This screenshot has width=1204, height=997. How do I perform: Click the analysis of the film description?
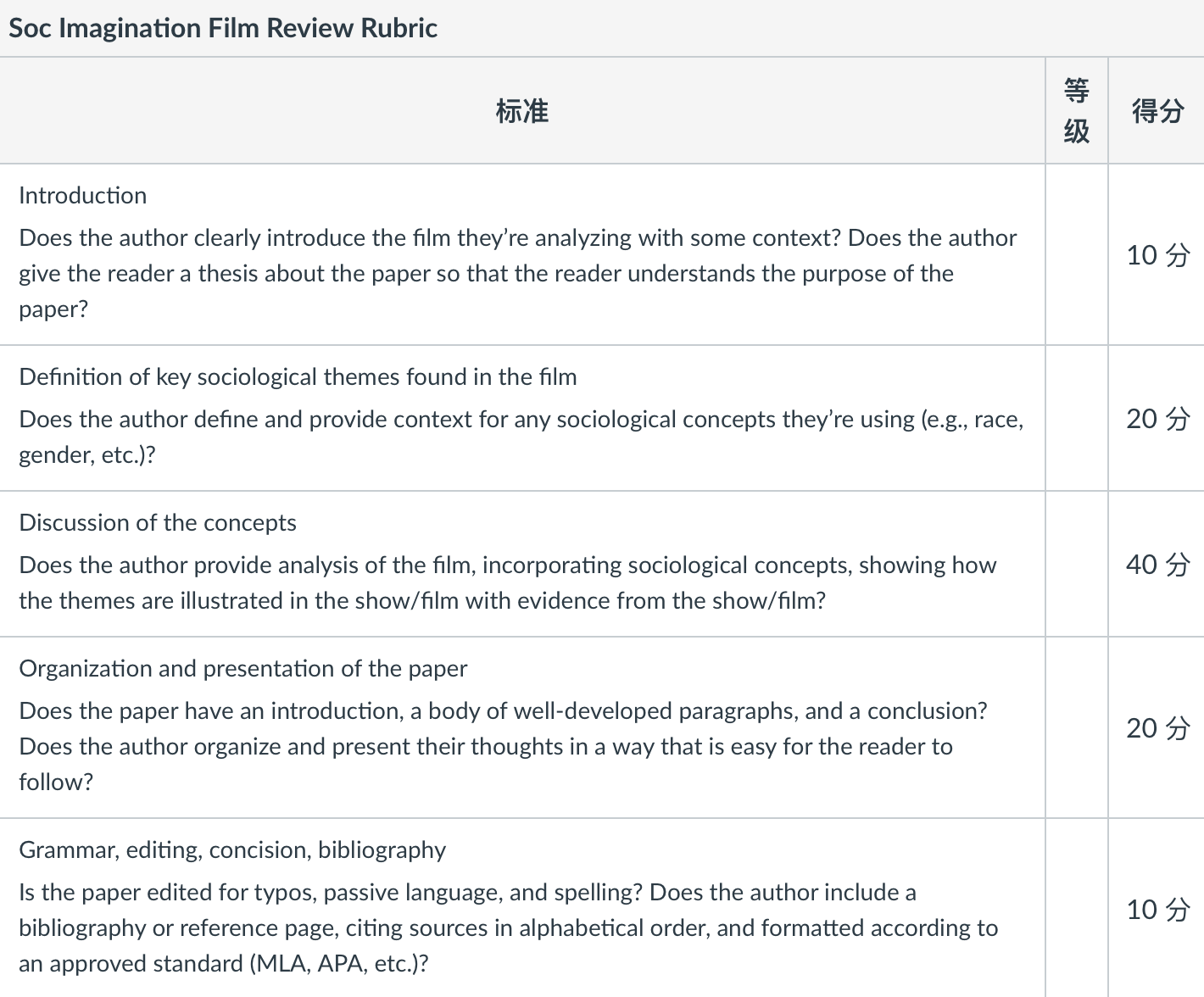click(x=508, y=582)
